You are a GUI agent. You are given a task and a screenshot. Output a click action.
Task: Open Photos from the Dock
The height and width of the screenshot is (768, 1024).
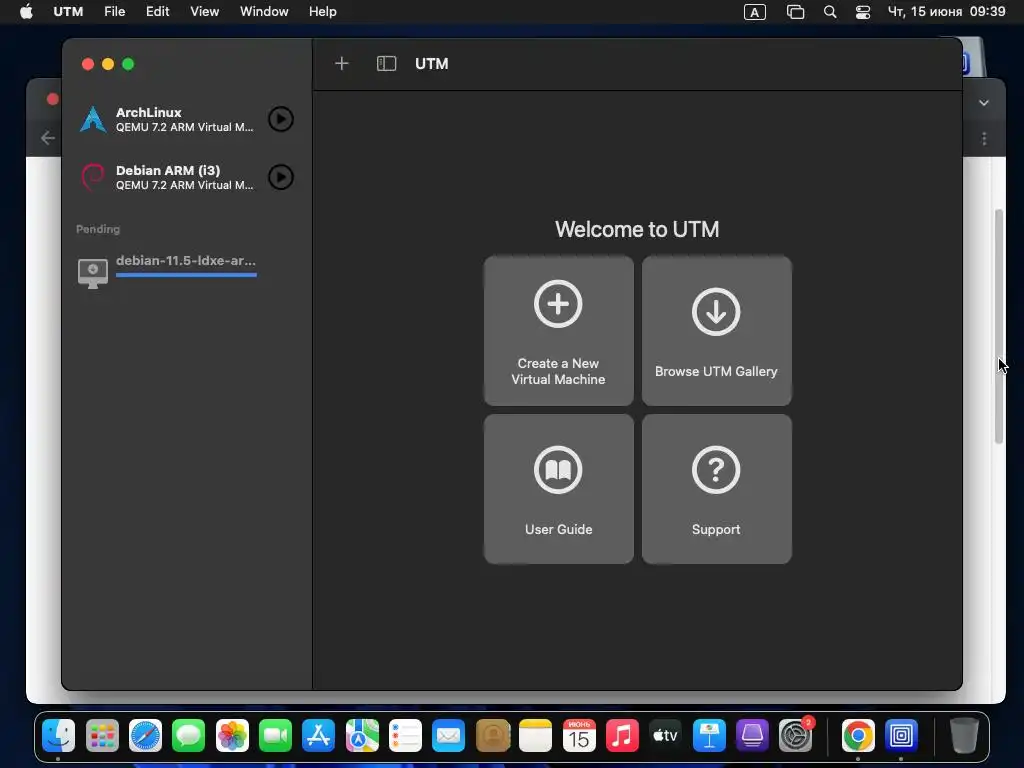click(232, 736)
